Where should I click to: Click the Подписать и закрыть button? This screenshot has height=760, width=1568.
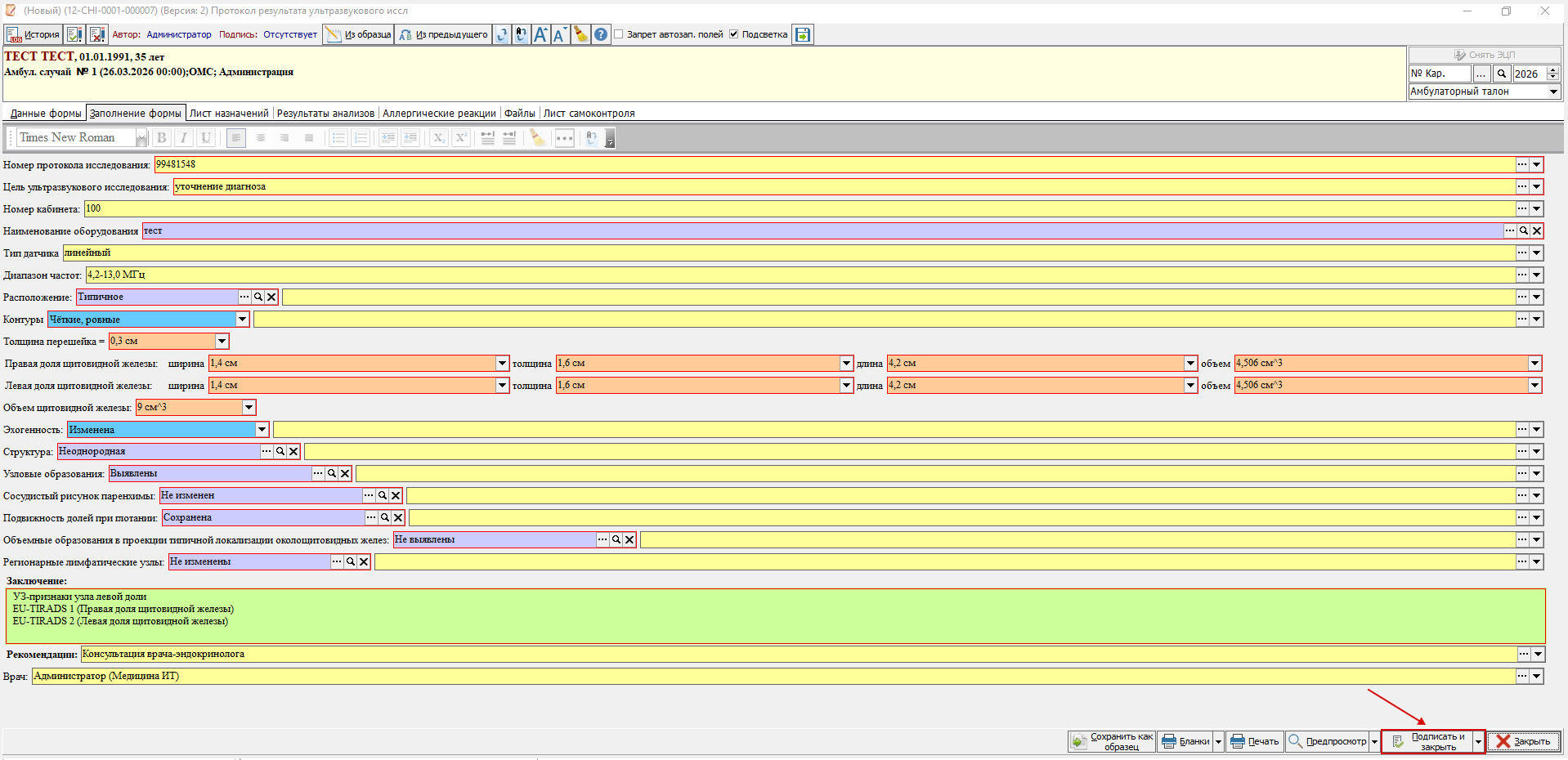click(x=1427, y=742)
